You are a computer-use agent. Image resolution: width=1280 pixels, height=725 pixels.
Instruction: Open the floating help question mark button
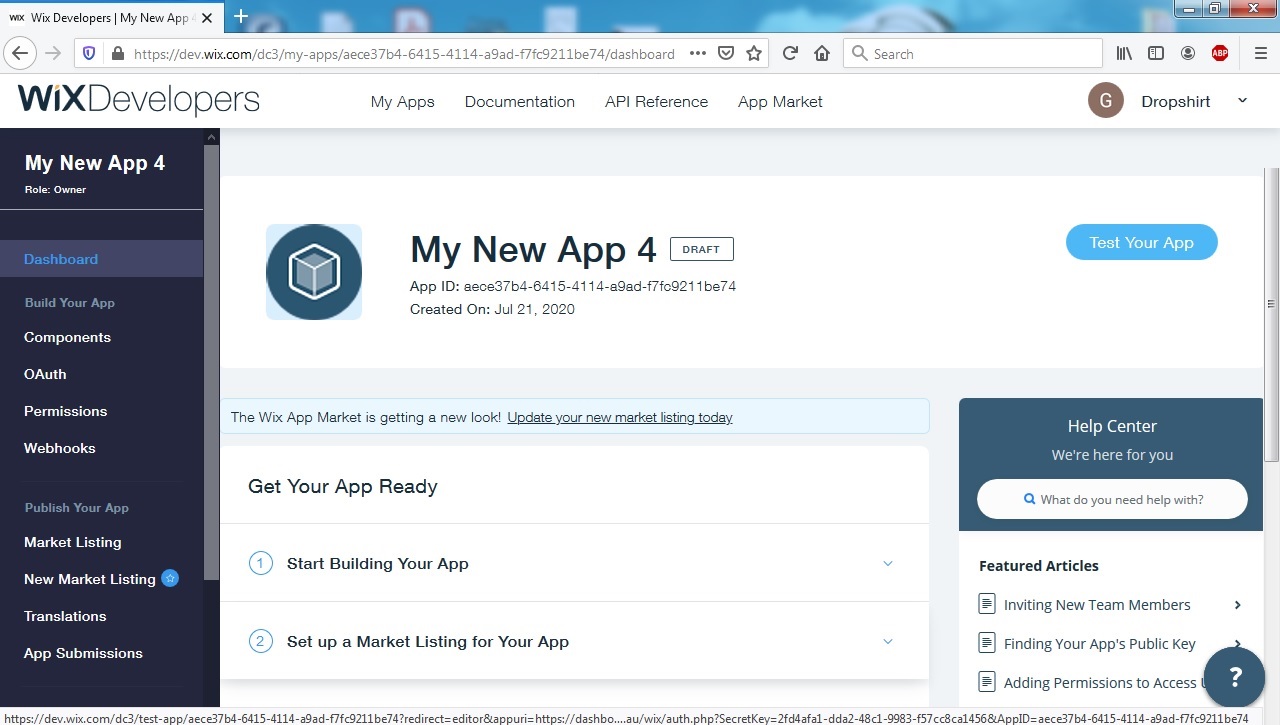(1235, 677)
